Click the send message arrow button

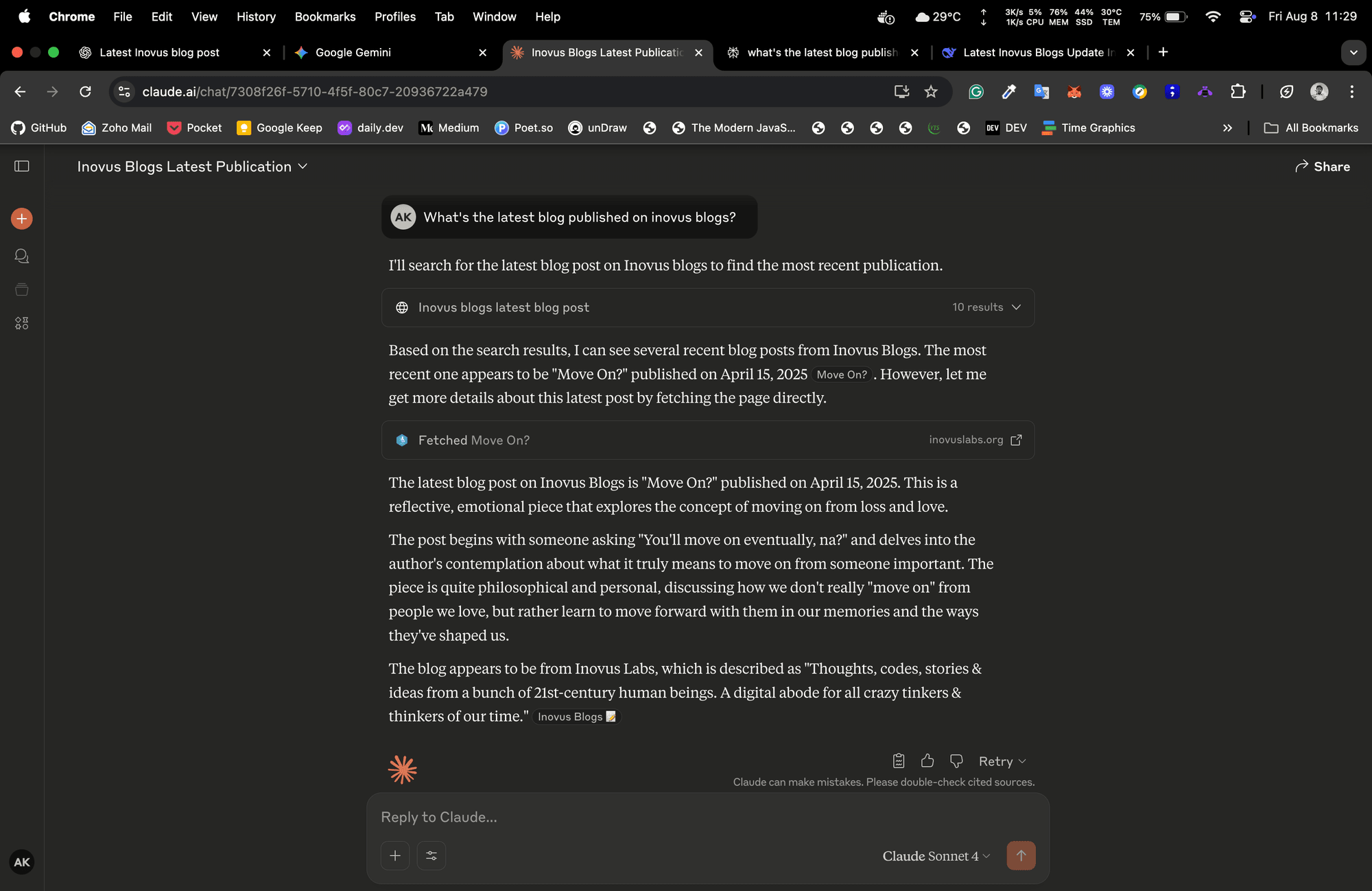coord(1021,855)
